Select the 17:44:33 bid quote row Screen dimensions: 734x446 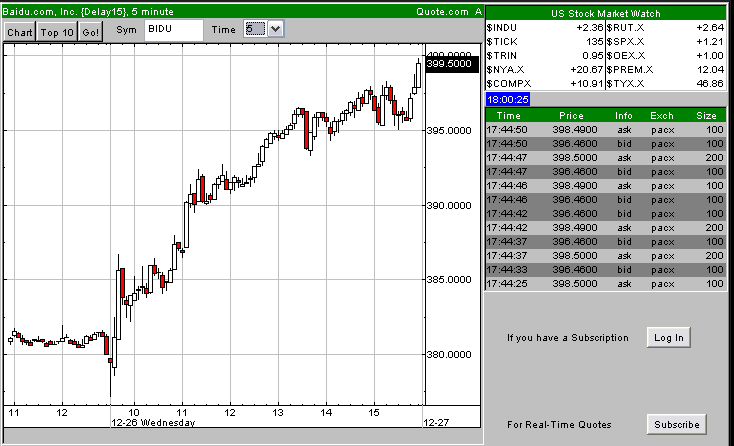(x=606, y=270)
